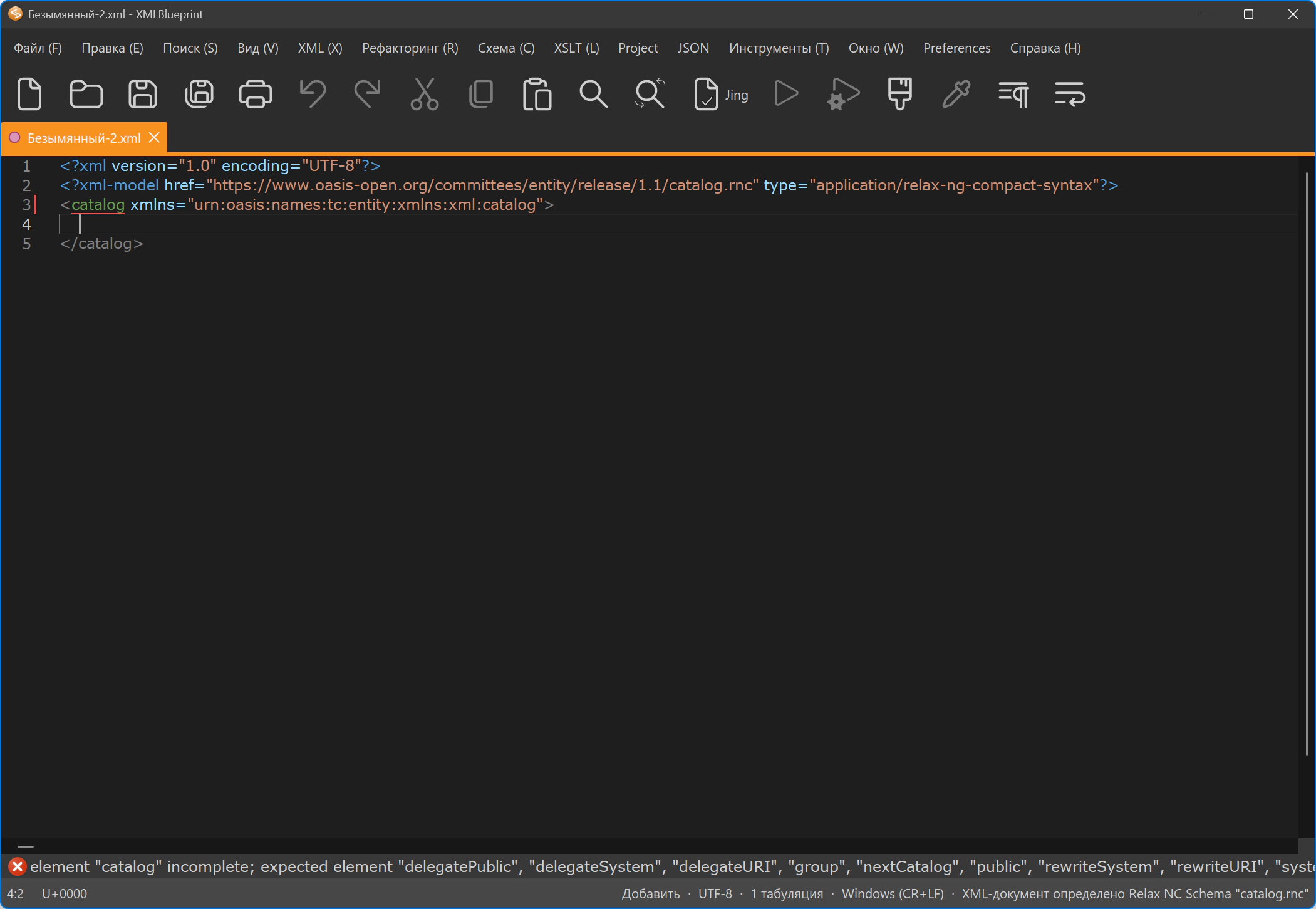This screenshot has height=909, width=1316.
Task: Open the XSLT (L) menu
Action: point(576,48)
